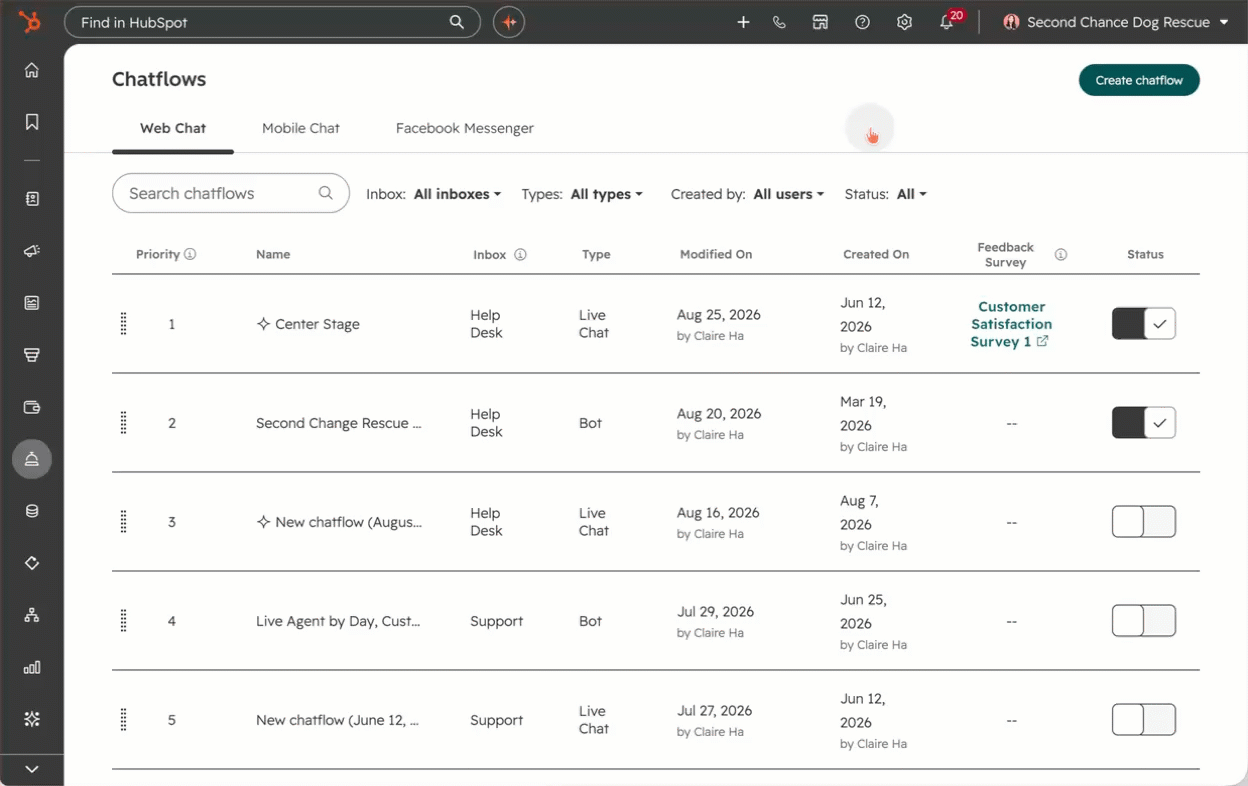The width and height of the screenshot is (1248, 786).
Task: Click the Created On column header
Action: point(876,254)
